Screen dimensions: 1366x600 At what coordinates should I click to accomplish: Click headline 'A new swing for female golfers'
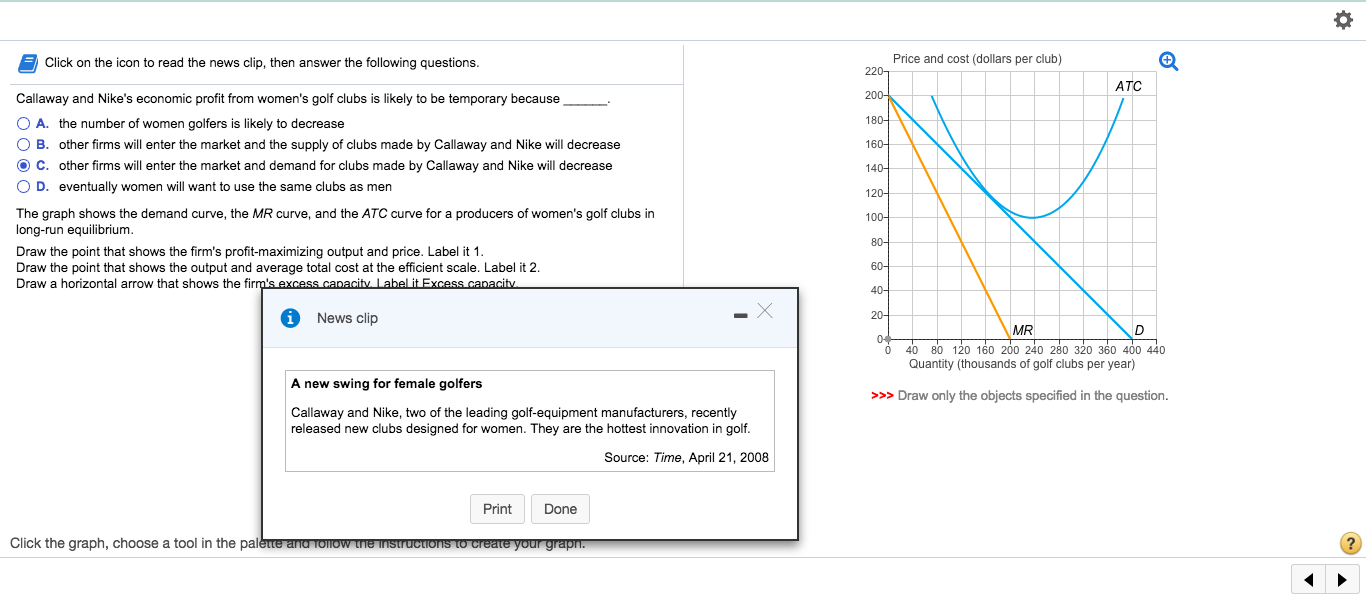[x=386, y=383]
